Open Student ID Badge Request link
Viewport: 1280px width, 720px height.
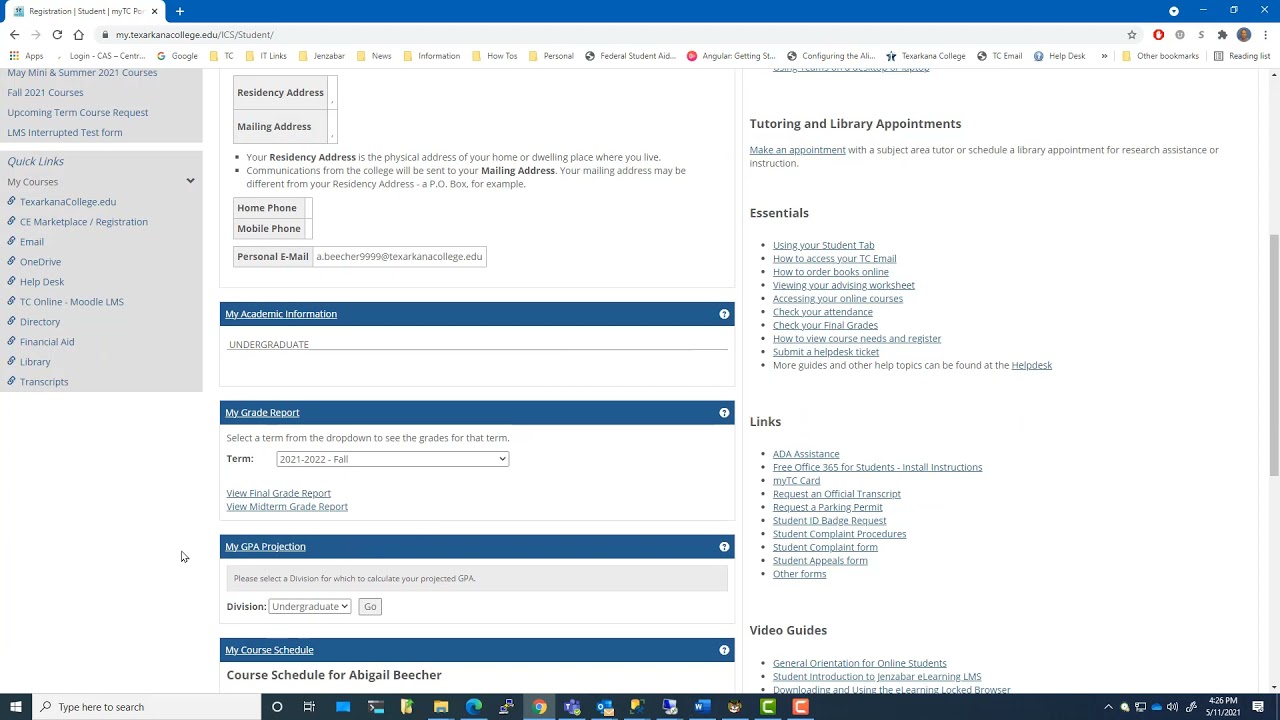(829, 521)
